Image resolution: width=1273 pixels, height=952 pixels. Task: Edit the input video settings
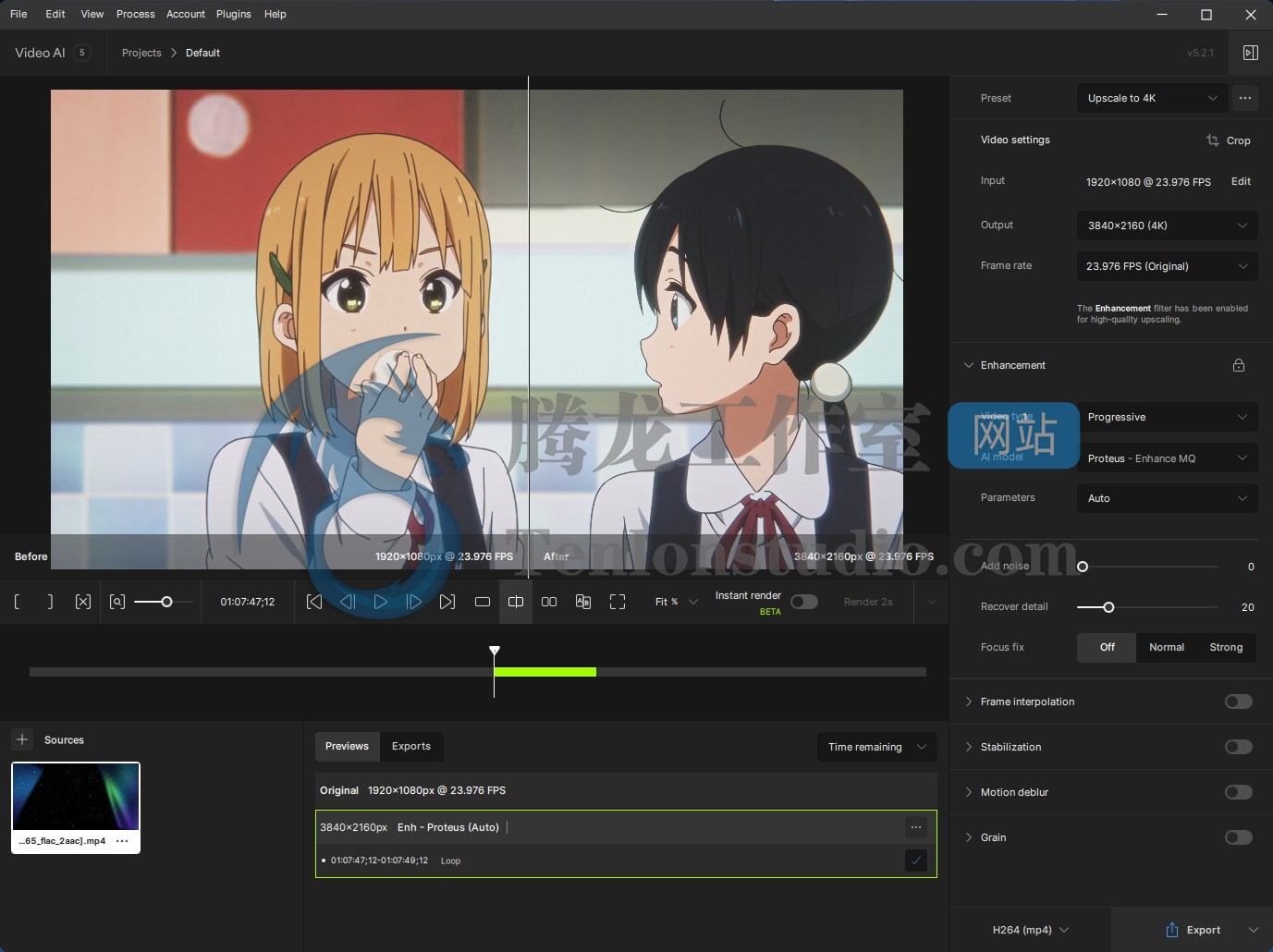tap(1241, 181)
